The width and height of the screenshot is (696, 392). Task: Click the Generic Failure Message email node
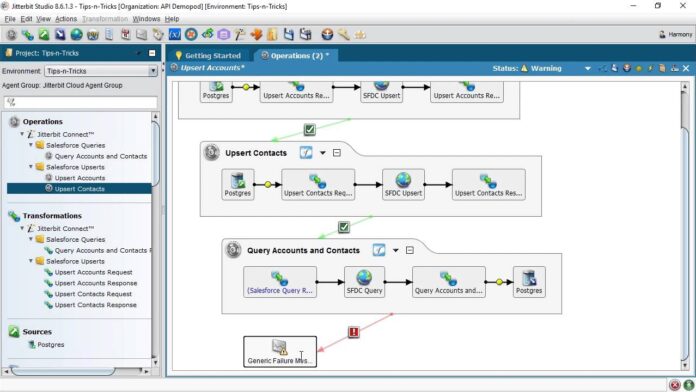[280, 352]
